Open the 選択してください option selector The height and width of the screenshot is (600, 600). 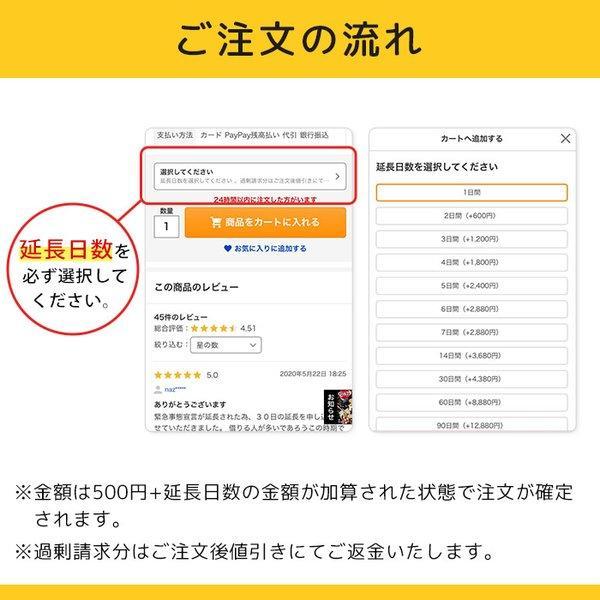click(250, 176)
